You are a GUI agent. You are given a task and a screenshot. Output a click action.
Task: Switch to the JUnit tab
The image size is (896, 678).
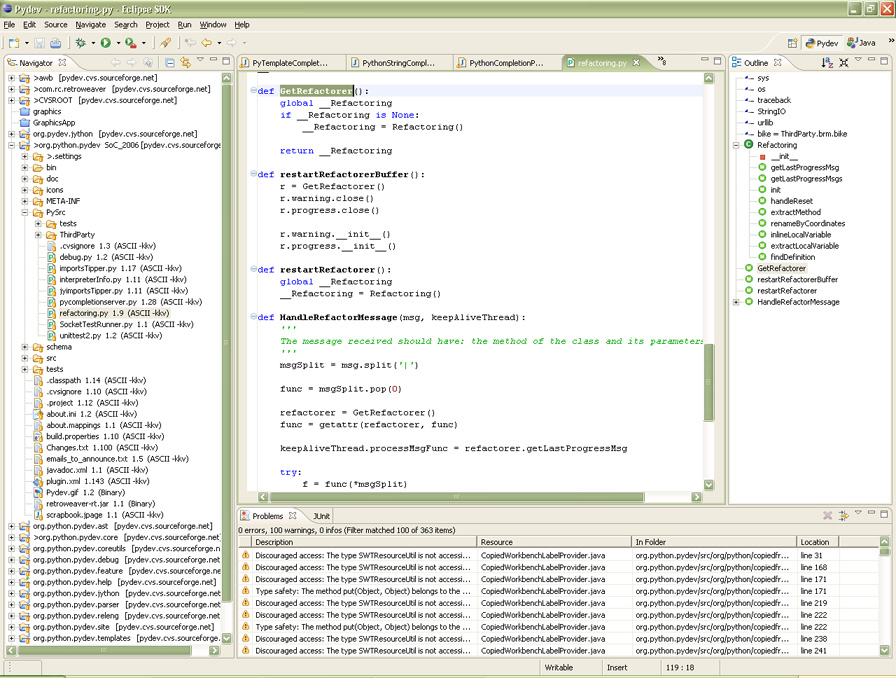[x=321, y=516]
